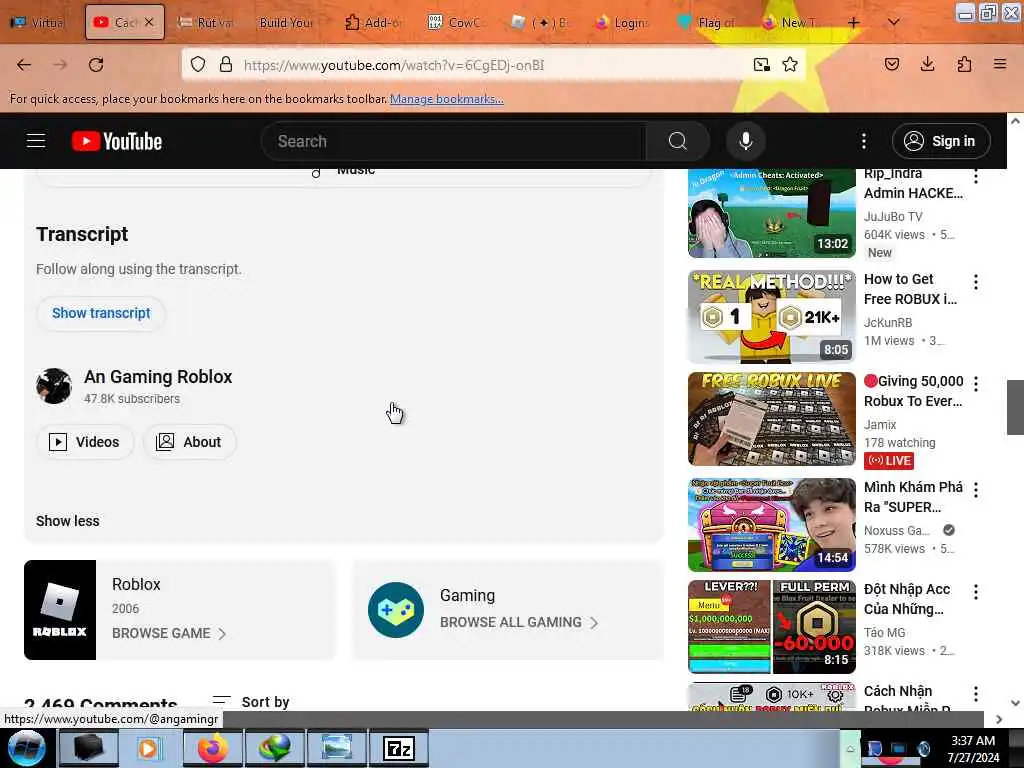1024x768 pixels.
Task: Open YouTube settings three-dot menu
Action: [x=863, y=141]
